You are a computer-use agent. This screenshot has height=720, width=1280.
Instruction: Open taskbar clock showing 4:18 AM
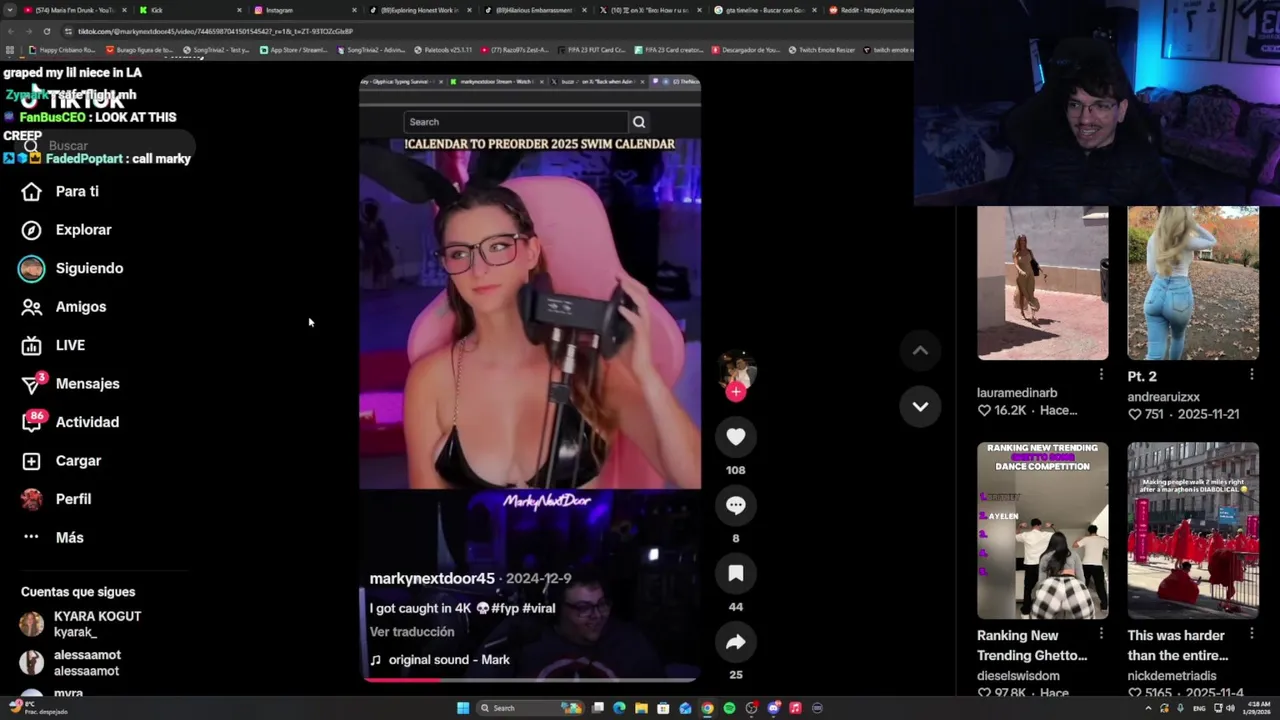pyautogui.click(x=1258, y=708)
